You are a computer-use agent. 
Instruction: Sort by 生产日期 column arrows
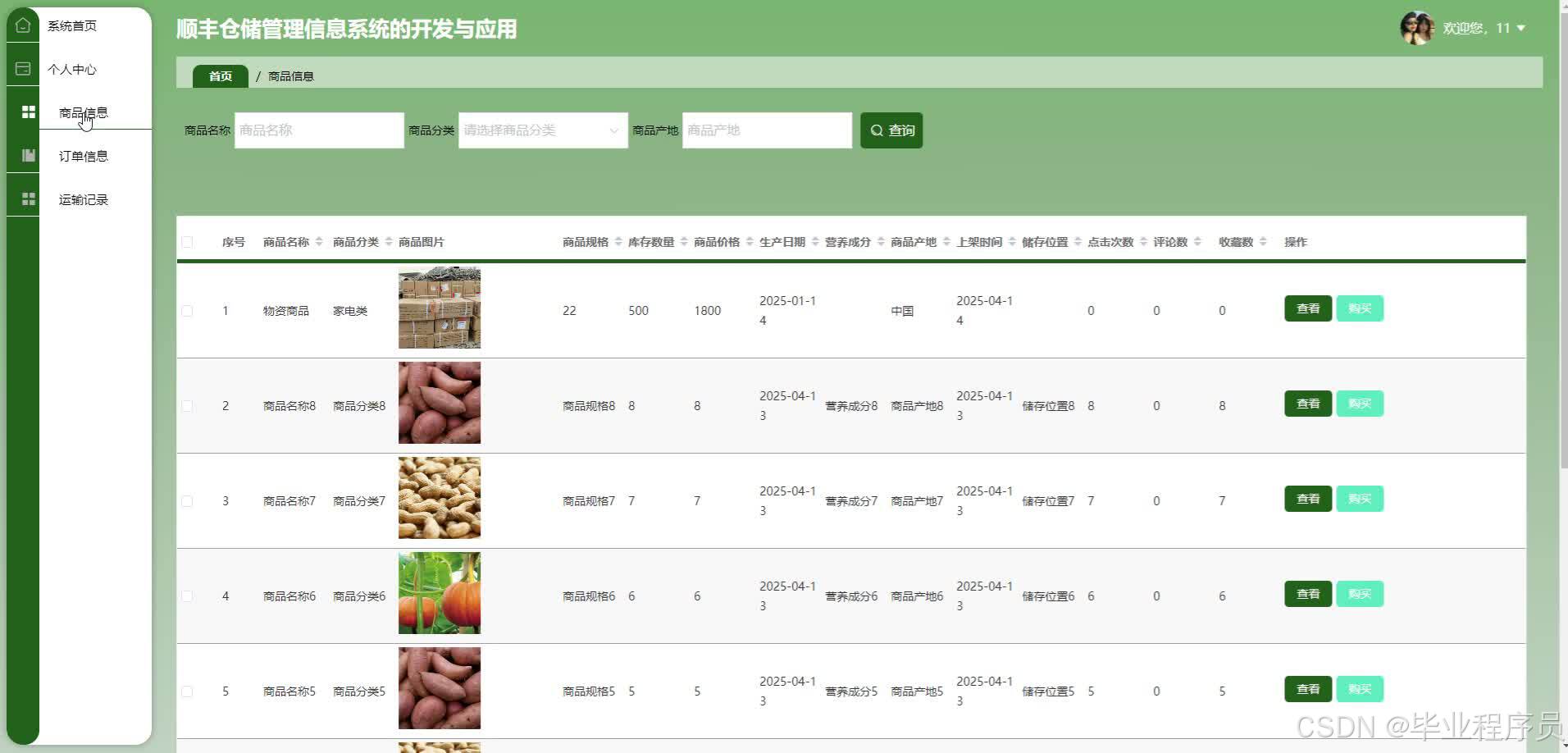pos(815,242)
